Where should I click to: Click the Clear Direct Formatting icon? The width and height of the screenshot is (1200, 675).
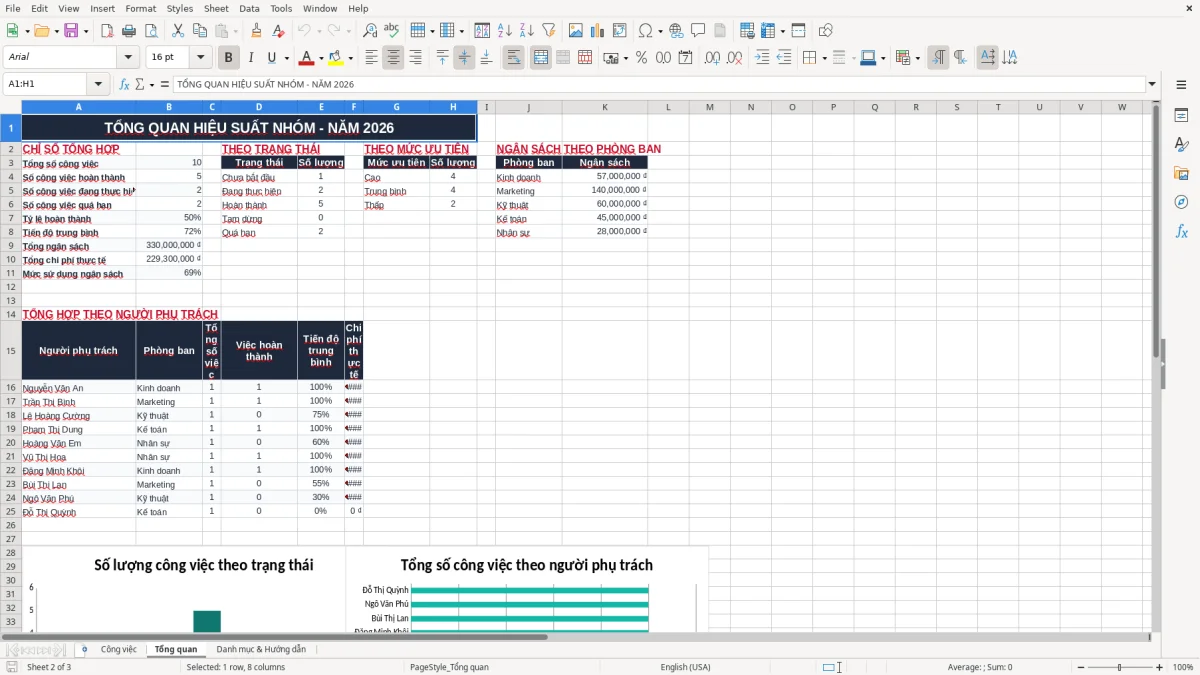click(x=278, y=31)
